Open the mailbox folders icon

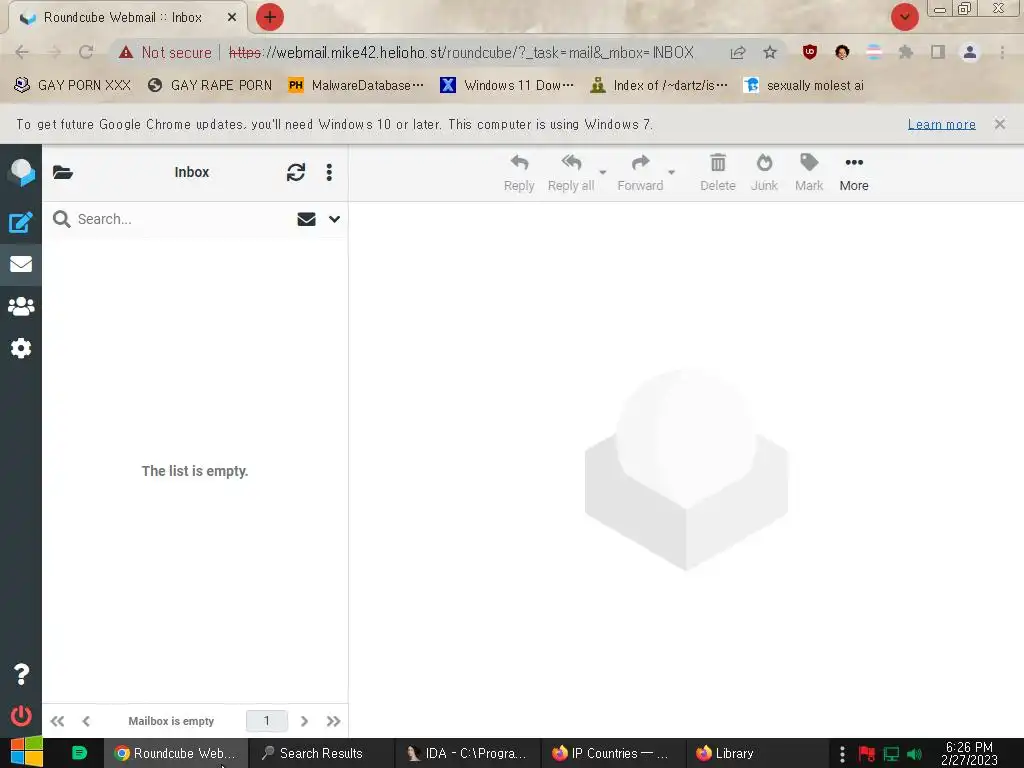click(63, 172)
